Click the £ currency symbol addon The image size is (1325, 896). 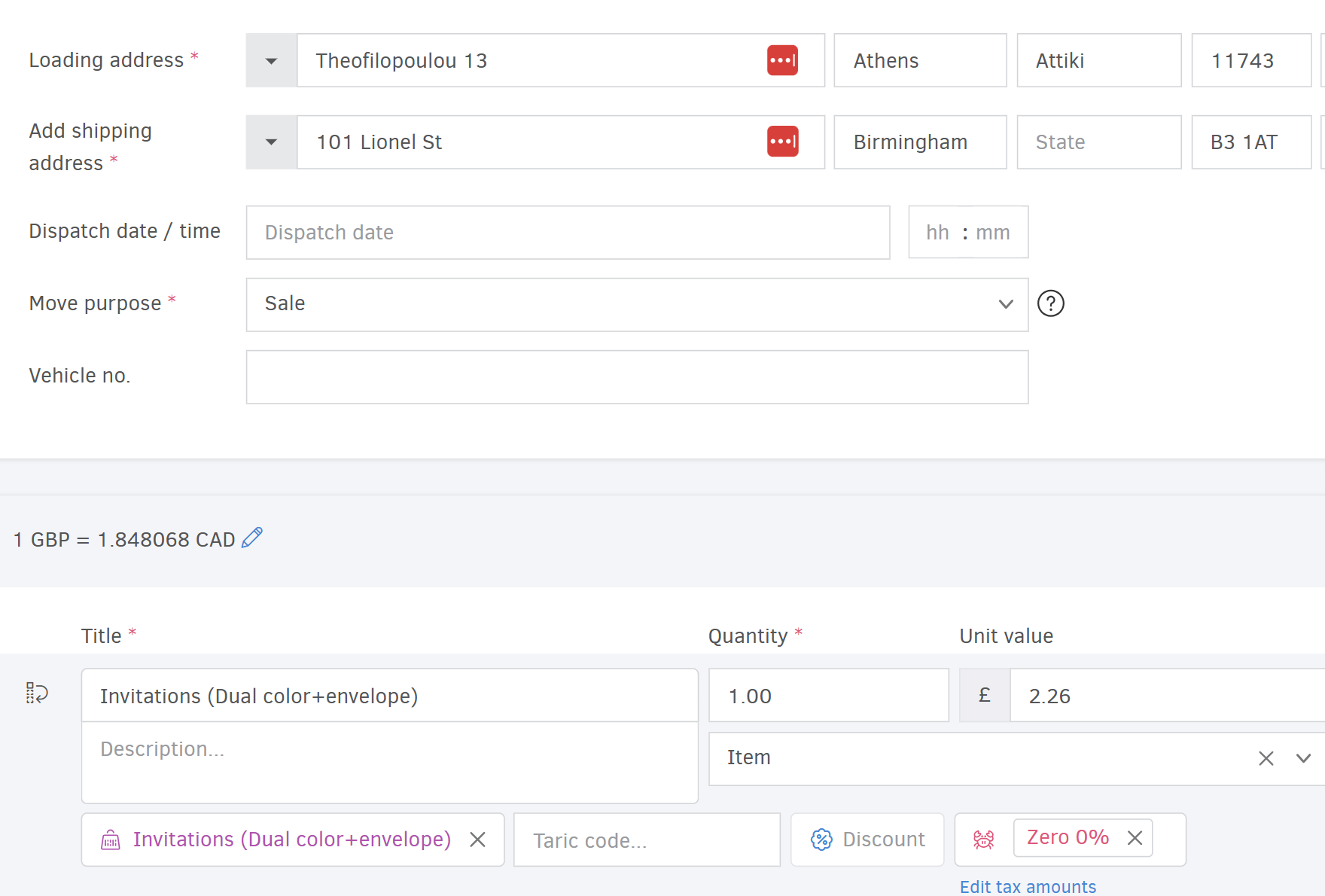point(985,696)
